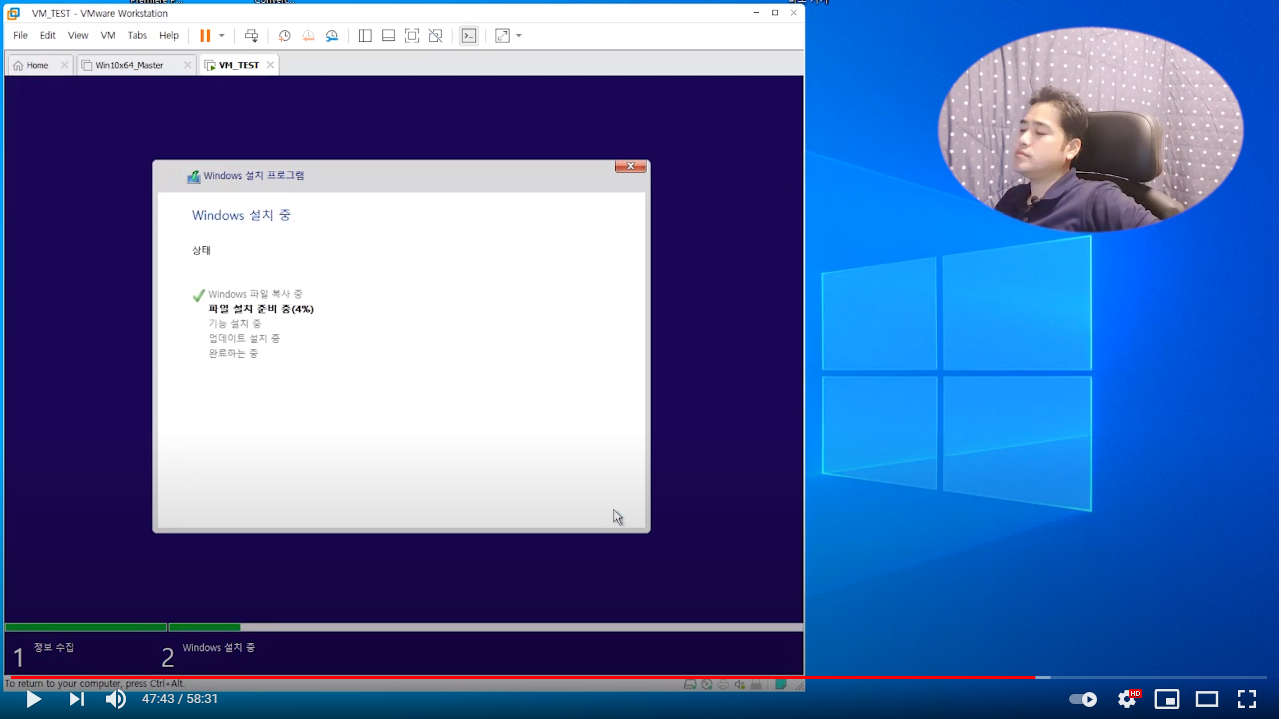
Task: Click the "완료하는 중" step text
Action: [x=233, y=353]
